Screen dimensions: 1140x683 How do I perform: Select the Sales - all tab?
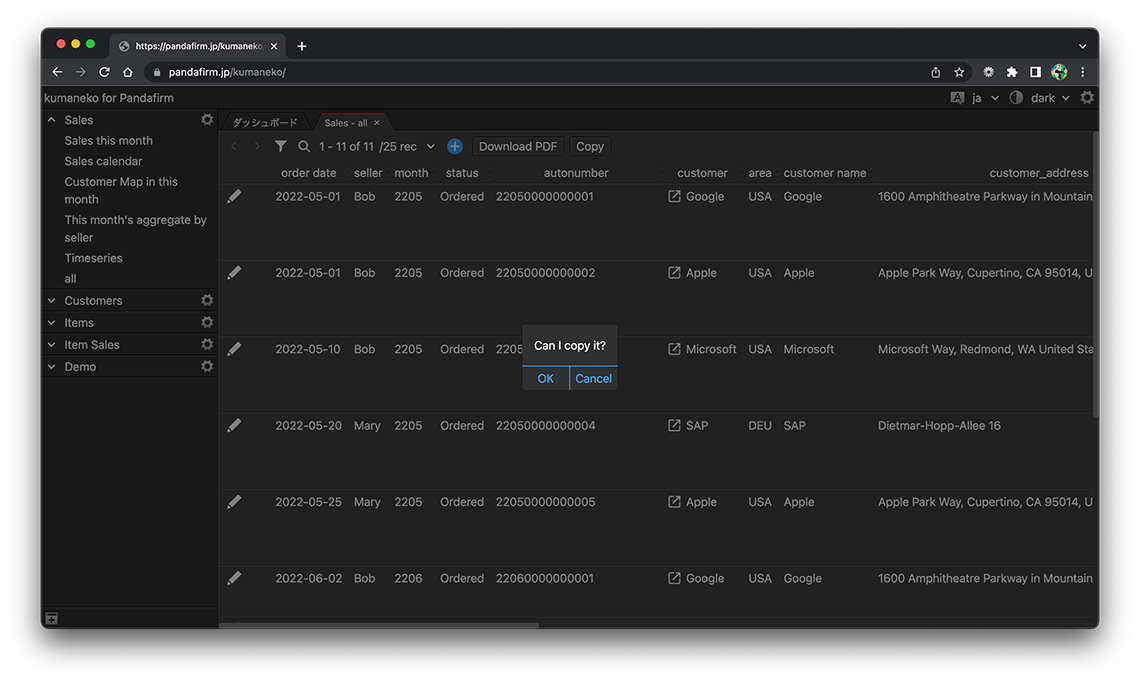coord(345,123)
